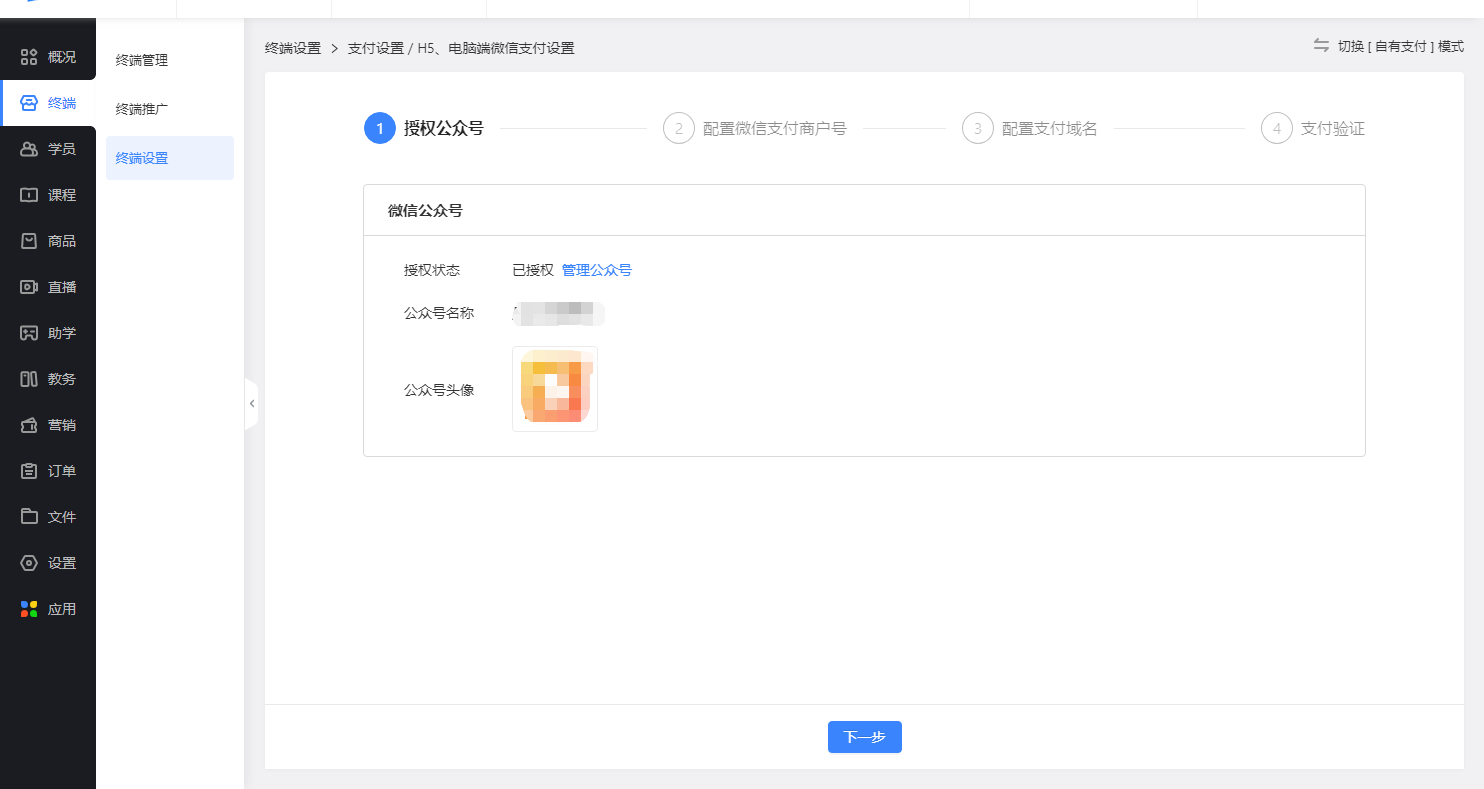Image resolution: width=1484 pixels, height=789 pixels.
Task: Select 终端推广 submenu item
Action: click(x=142, y=109)
